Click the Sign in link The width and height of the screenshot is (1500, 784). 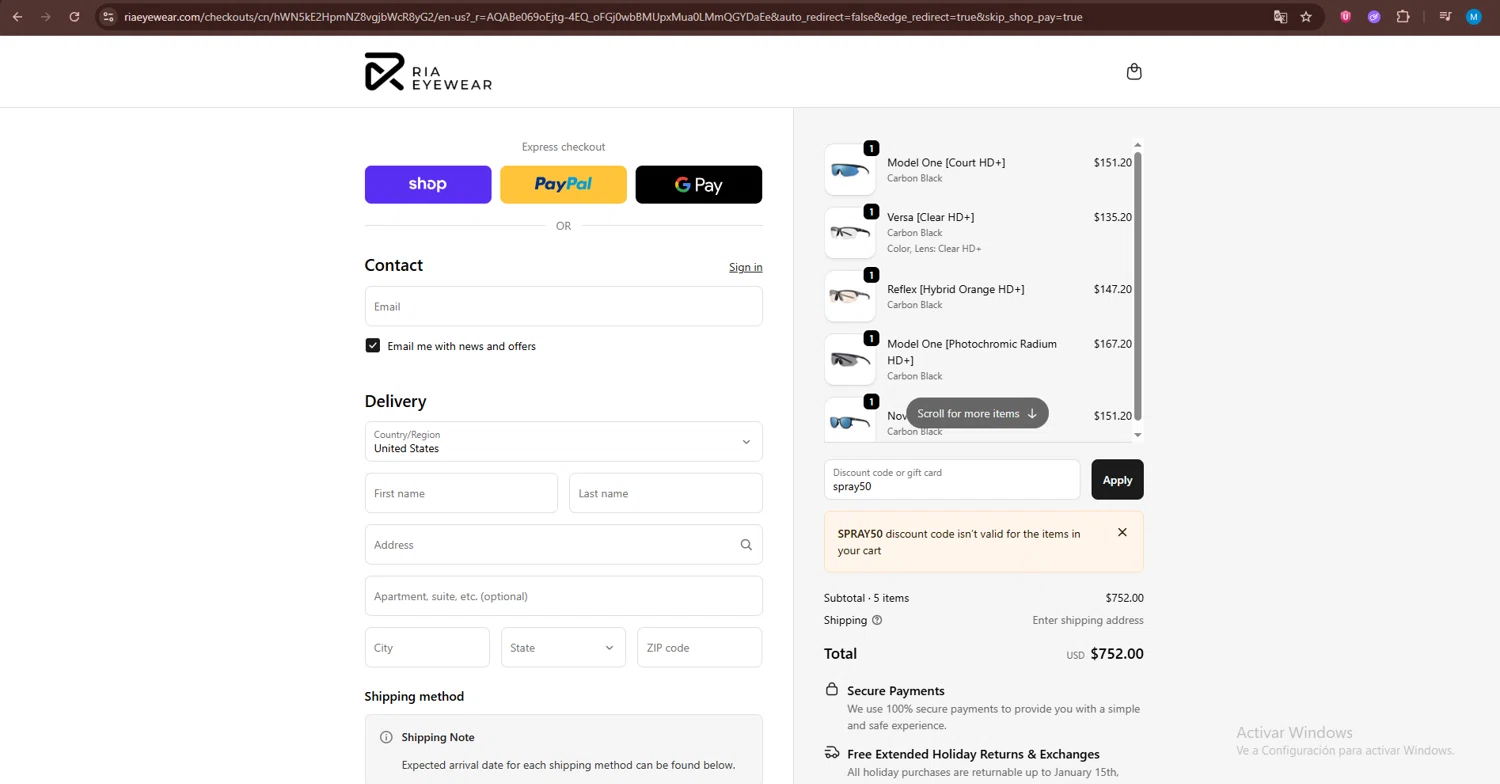(x=746, y=267)
